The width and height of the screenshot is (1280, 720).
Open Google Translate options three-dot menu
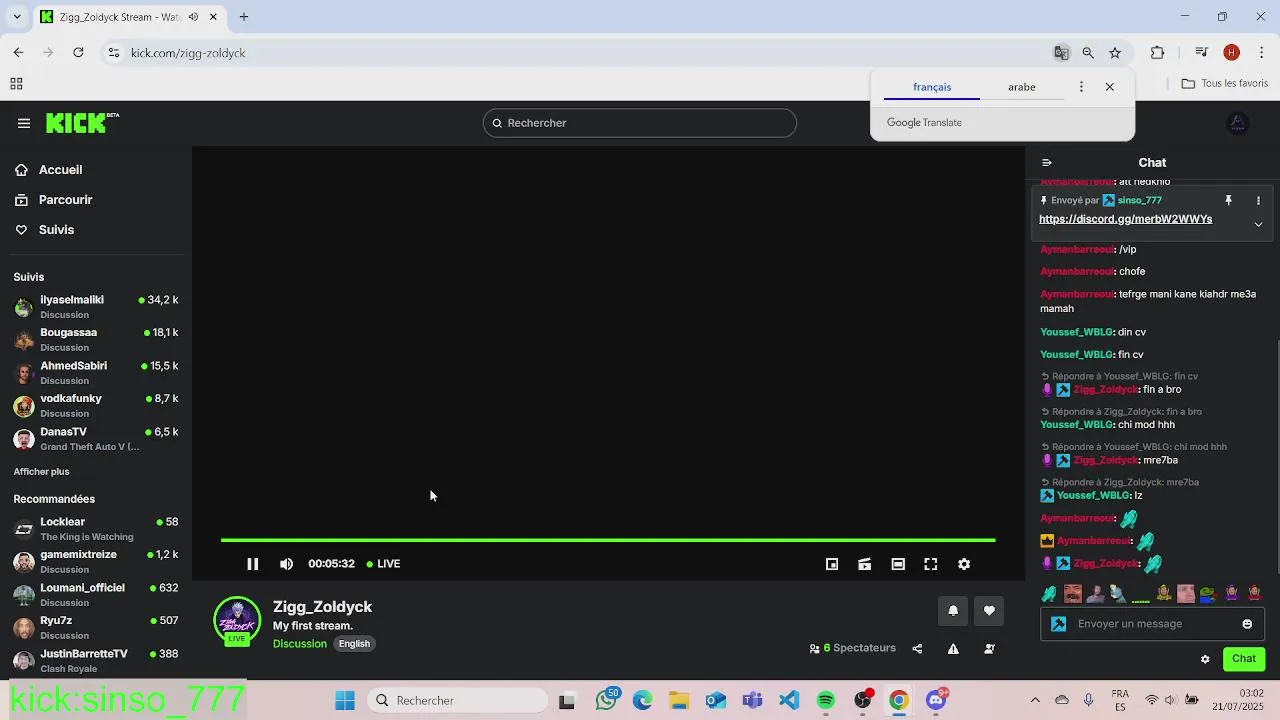coord(1081,87)
